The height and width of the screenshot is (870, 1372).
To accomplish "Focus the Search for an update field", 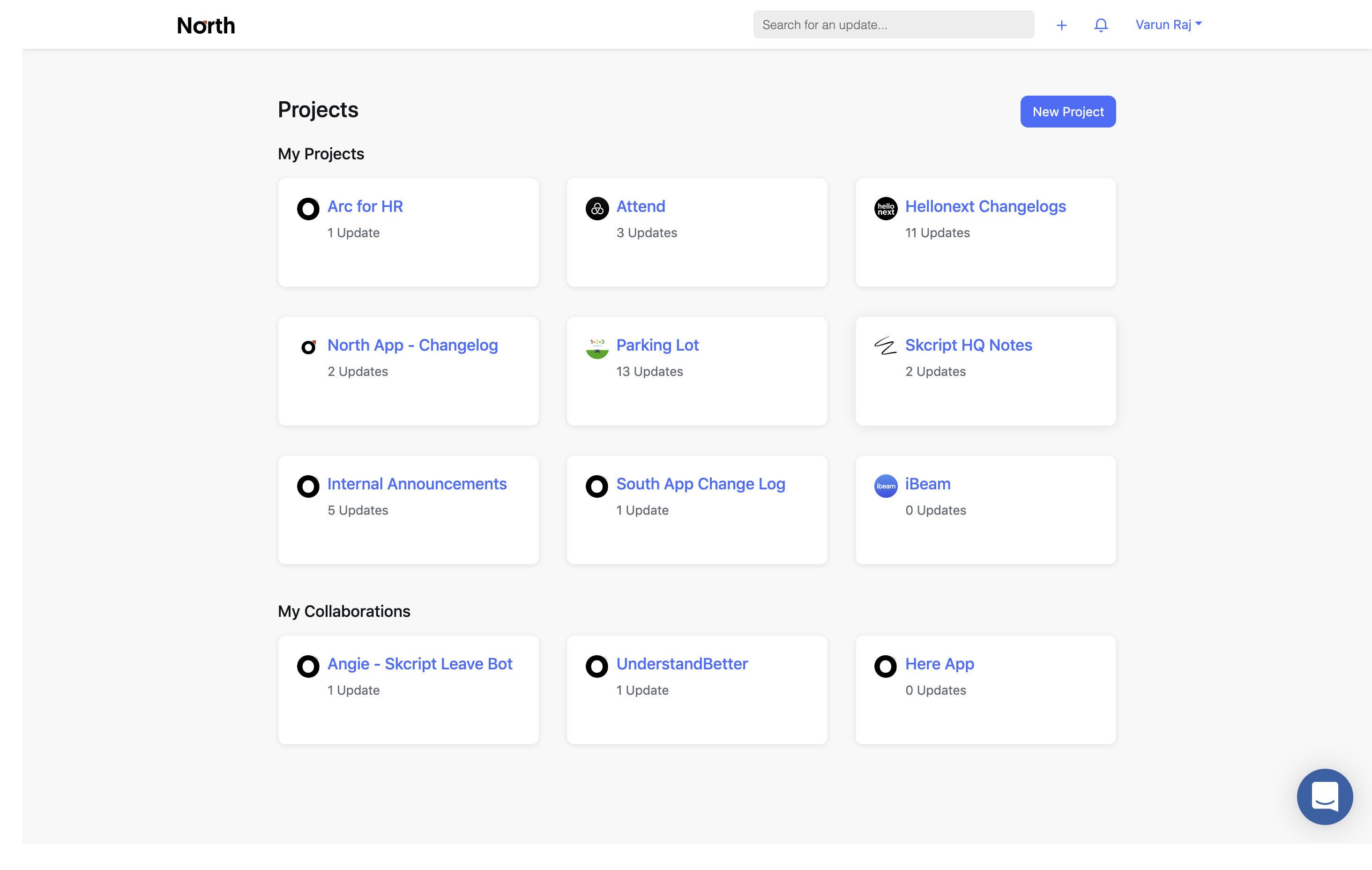I will (894, 24).
